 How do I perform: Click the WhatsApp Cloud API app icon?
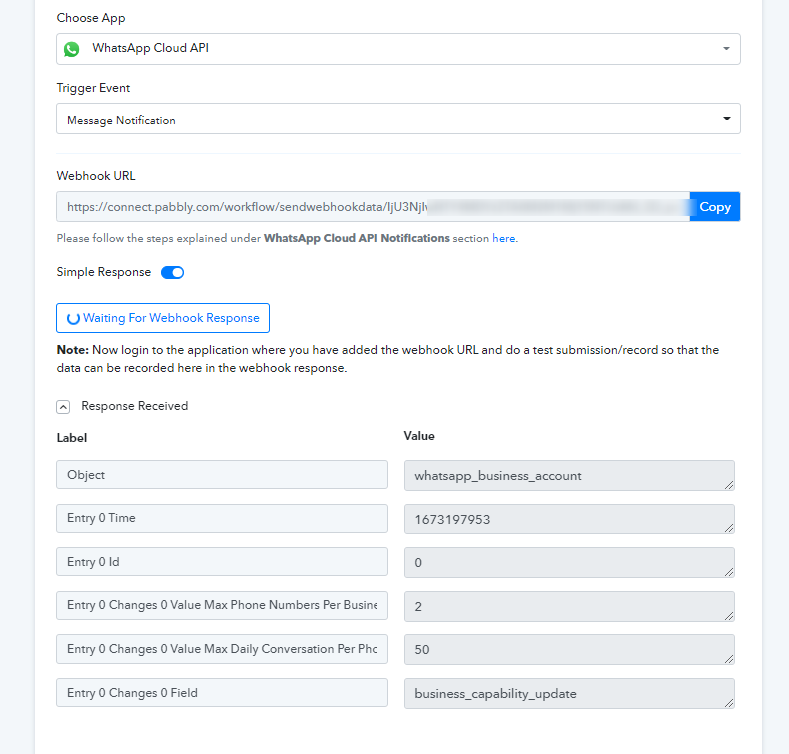click(x=71, y=49)
